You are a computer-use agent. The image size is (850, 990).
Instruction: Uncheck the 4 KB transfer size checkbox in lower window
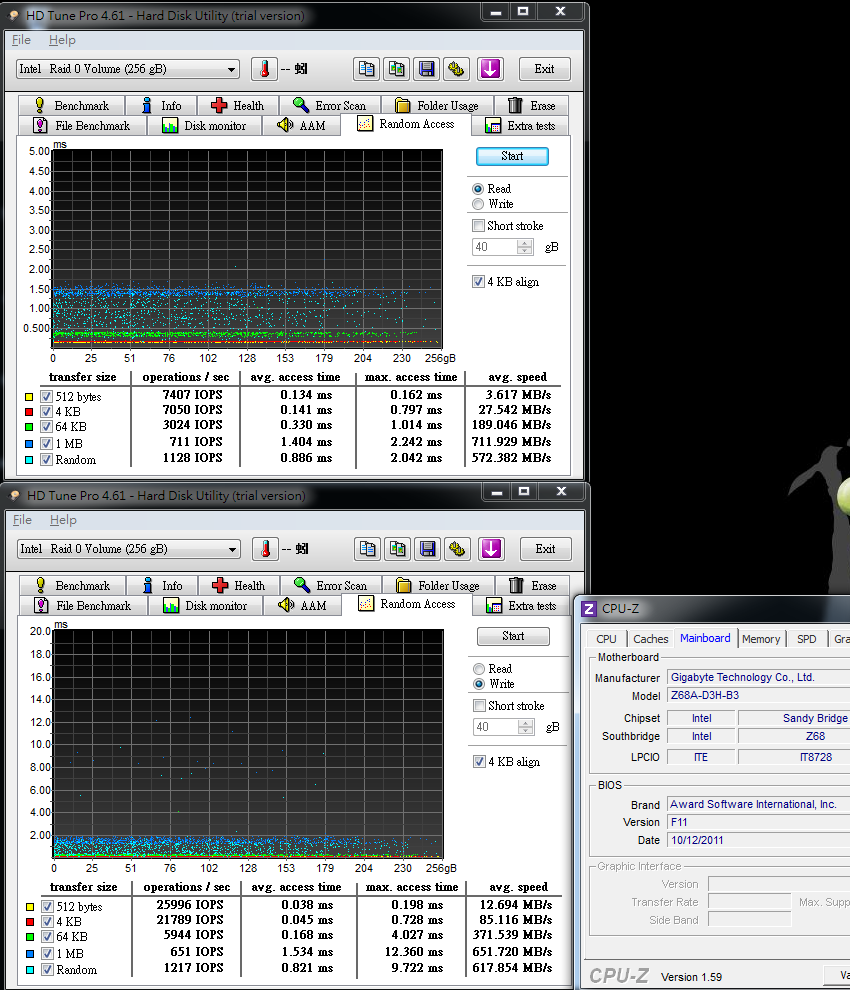point(47,922)
